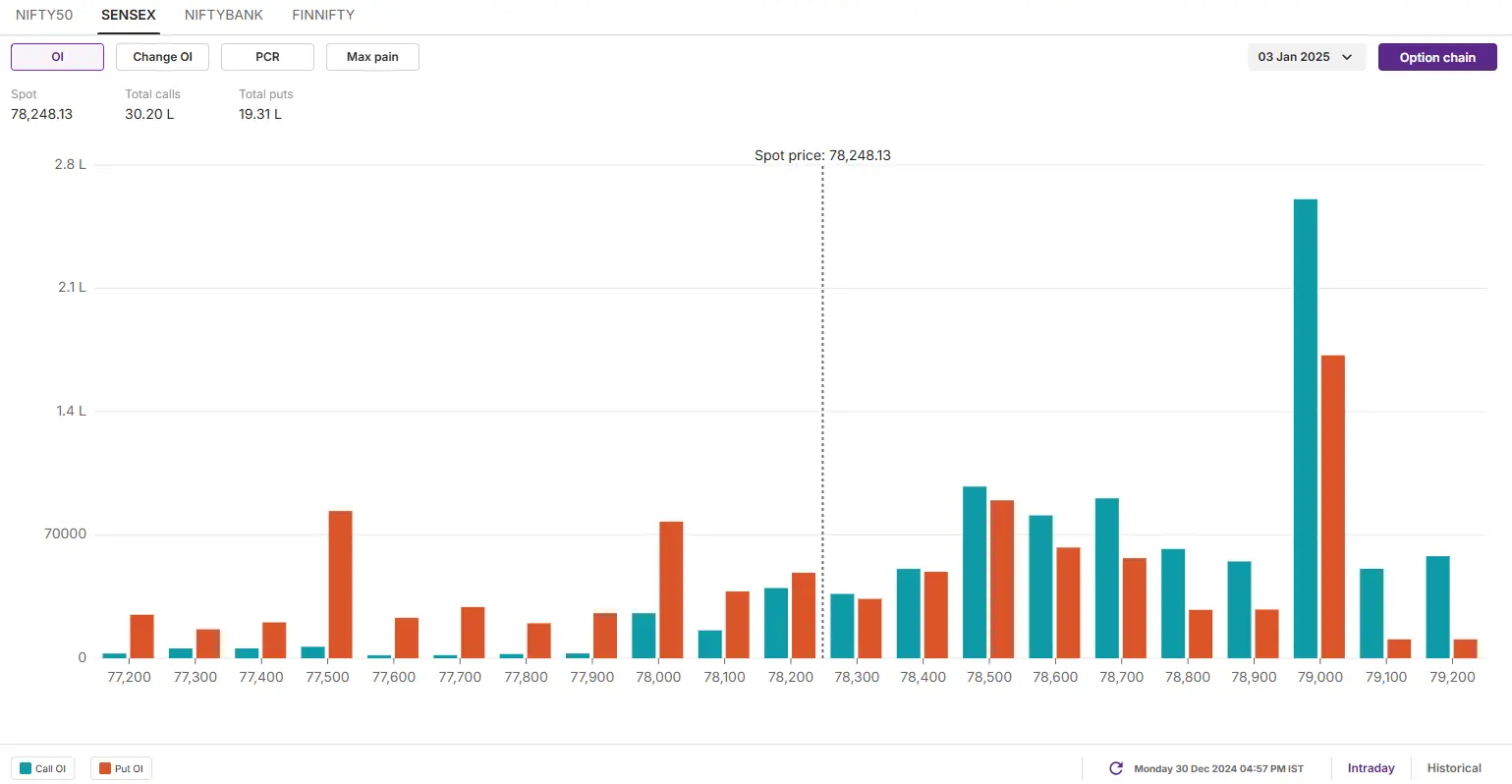Switch to Change OI view
Image resolution: width=1512 pixels, height=784 pixels.
point(162,57)
